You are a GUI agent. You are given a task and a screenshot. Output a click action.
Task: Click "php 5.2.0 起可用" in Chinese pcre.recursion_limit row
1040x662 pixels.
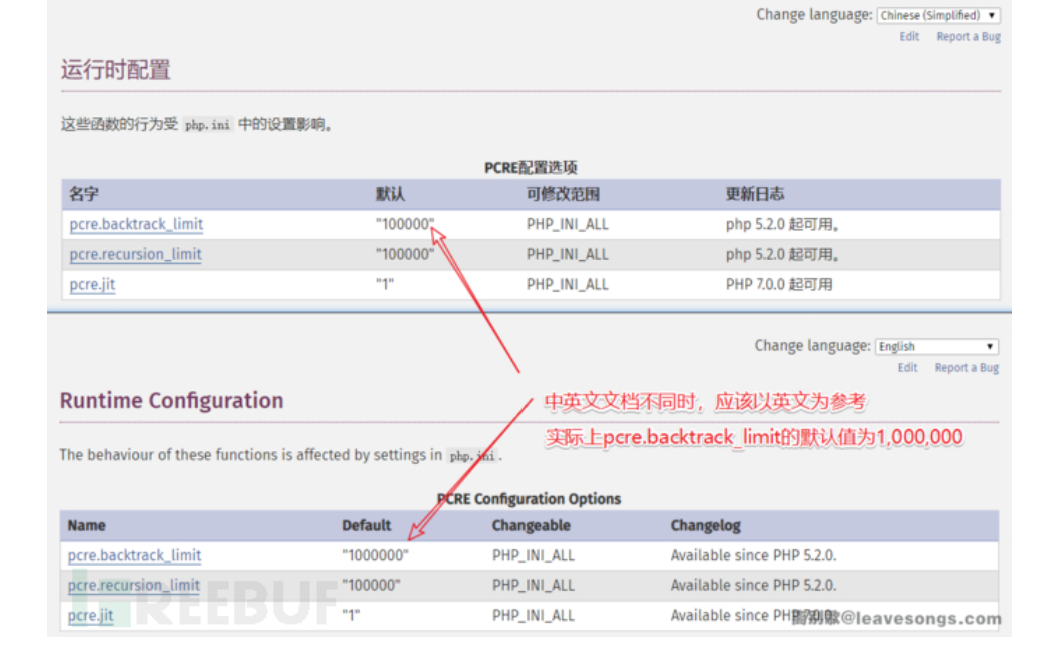coord(783,254)
